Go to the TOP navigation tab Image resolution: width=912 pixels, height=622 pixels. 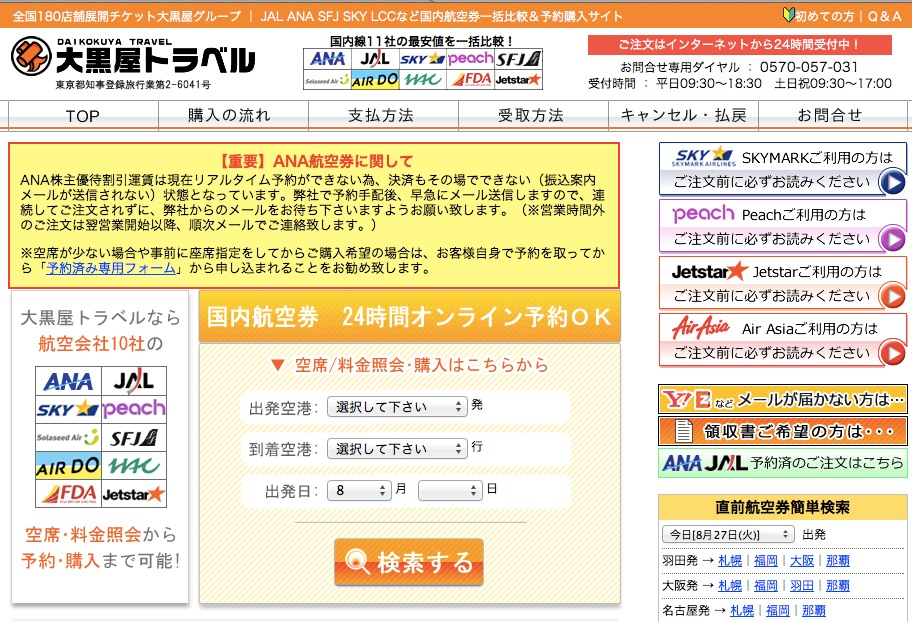tap(83, 115)
